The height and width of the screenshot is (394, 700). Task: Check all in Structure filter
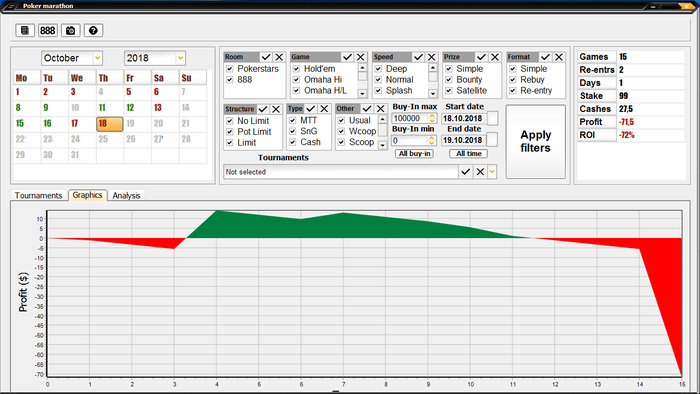point(263,109)
